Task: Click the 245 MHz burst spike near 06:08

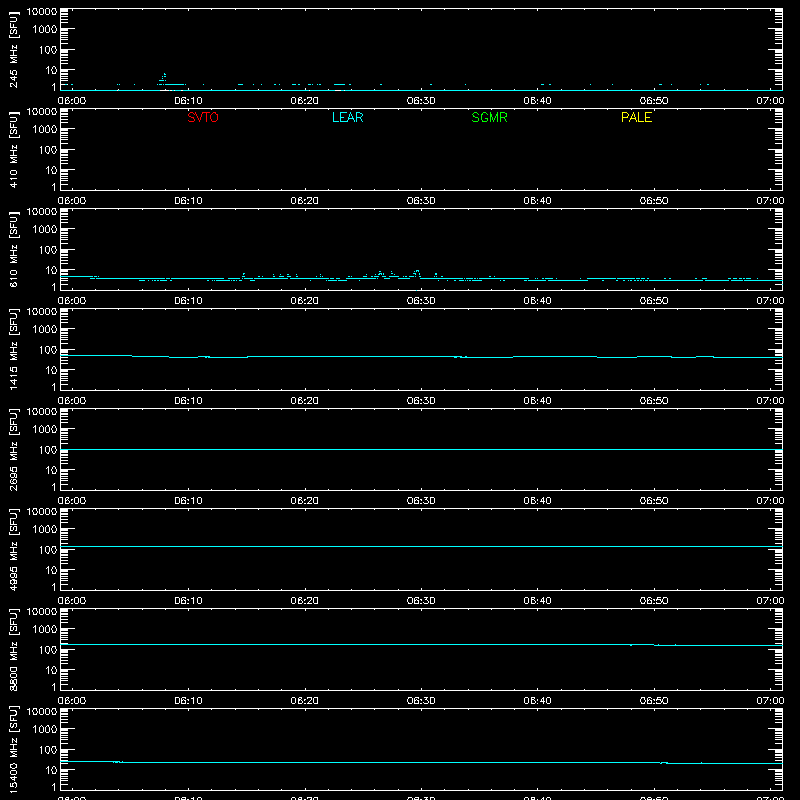Action: click(164, 78)
